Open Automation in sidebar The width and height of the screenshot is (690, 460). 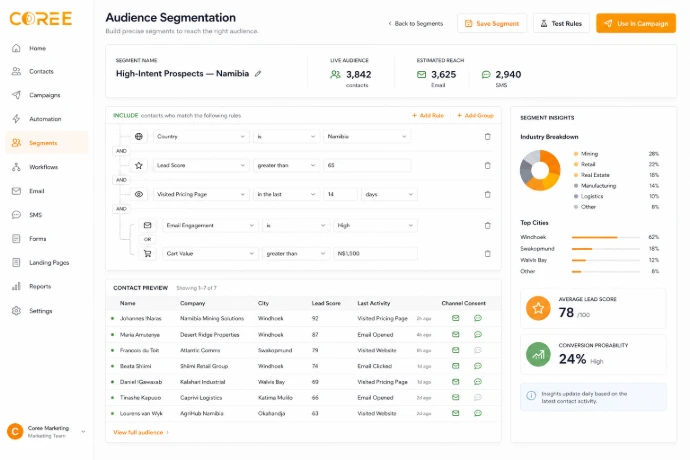coord(47,119)
